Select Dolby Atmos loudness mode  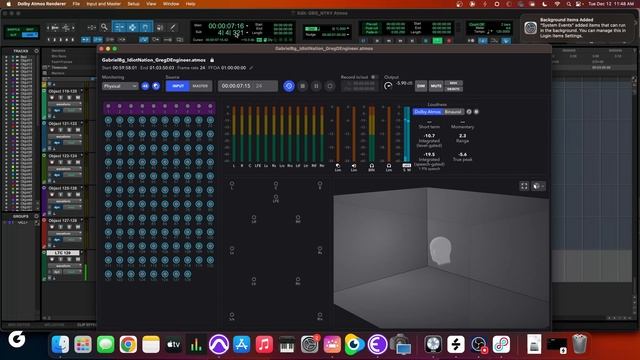[427, 112]
